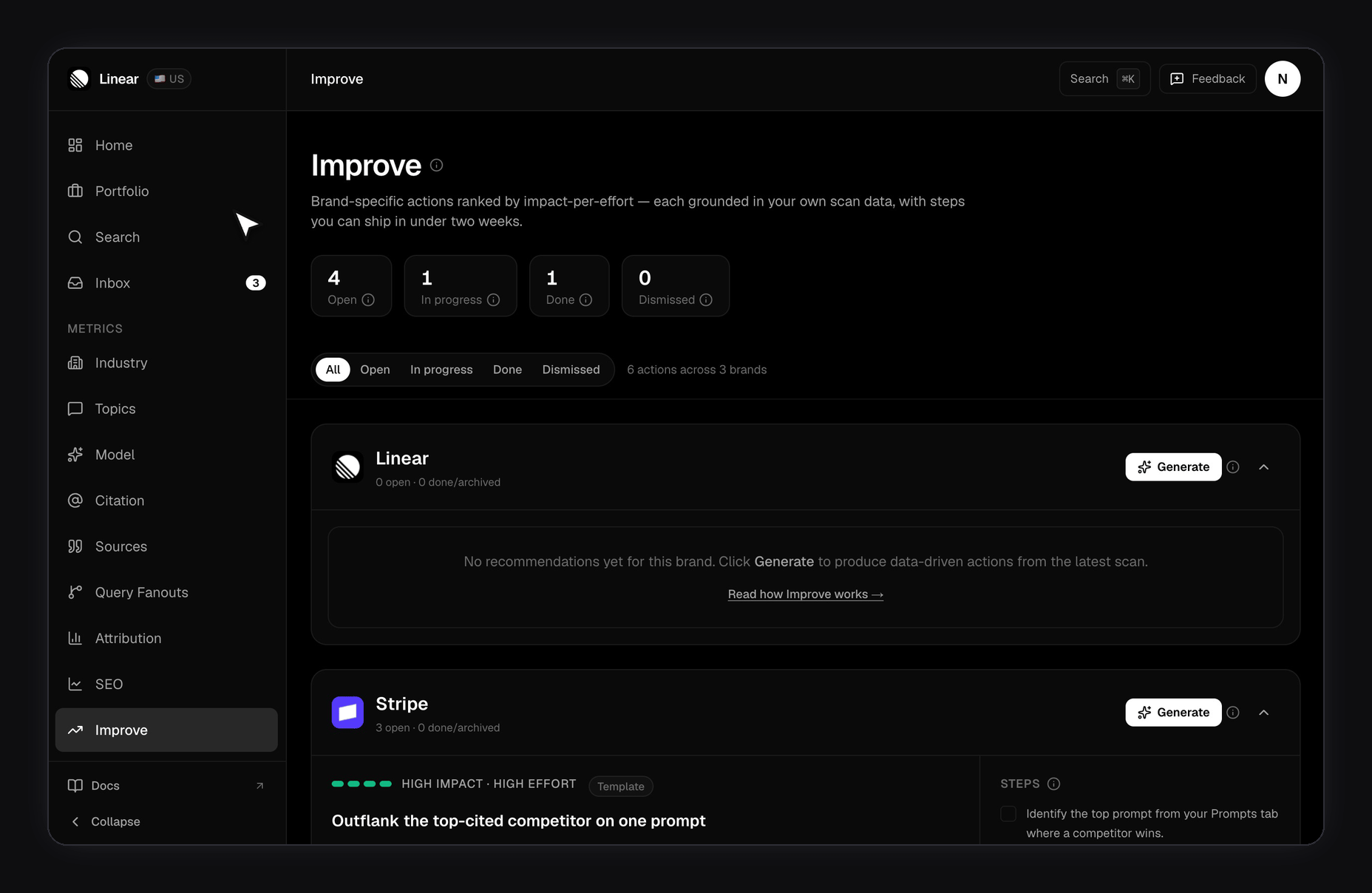
Task: Click the 6 actions across 3 brands text
Action: (x=697, y=370)
